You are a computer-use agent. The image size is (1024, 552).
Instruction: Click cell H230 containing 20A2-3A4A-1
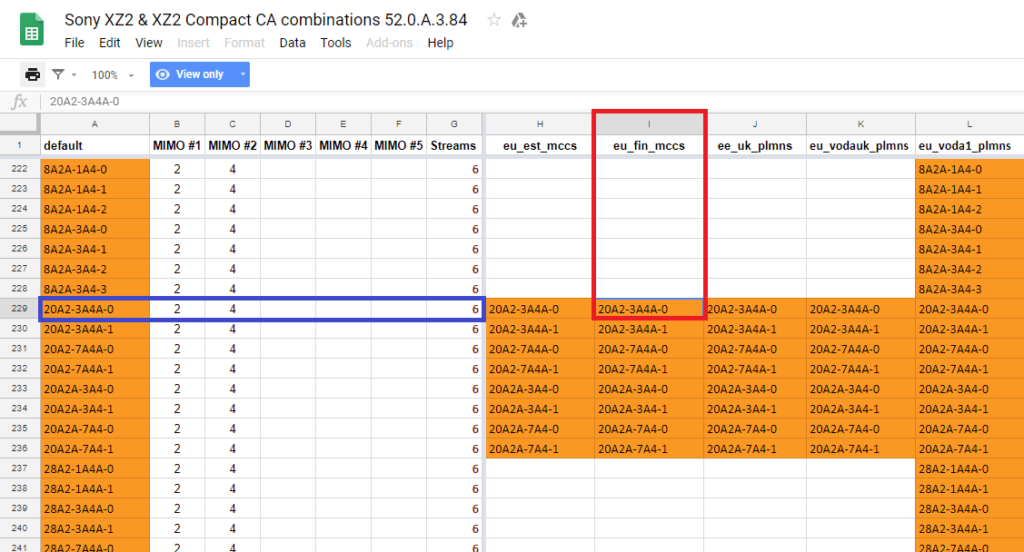coord(540,329)
